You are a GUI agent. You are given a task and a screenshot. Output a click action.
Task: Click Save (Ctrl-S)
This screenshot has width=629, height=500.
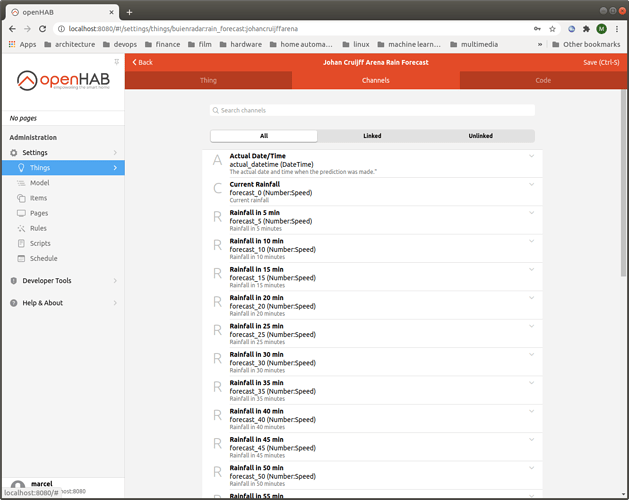[x=601, y=62]
